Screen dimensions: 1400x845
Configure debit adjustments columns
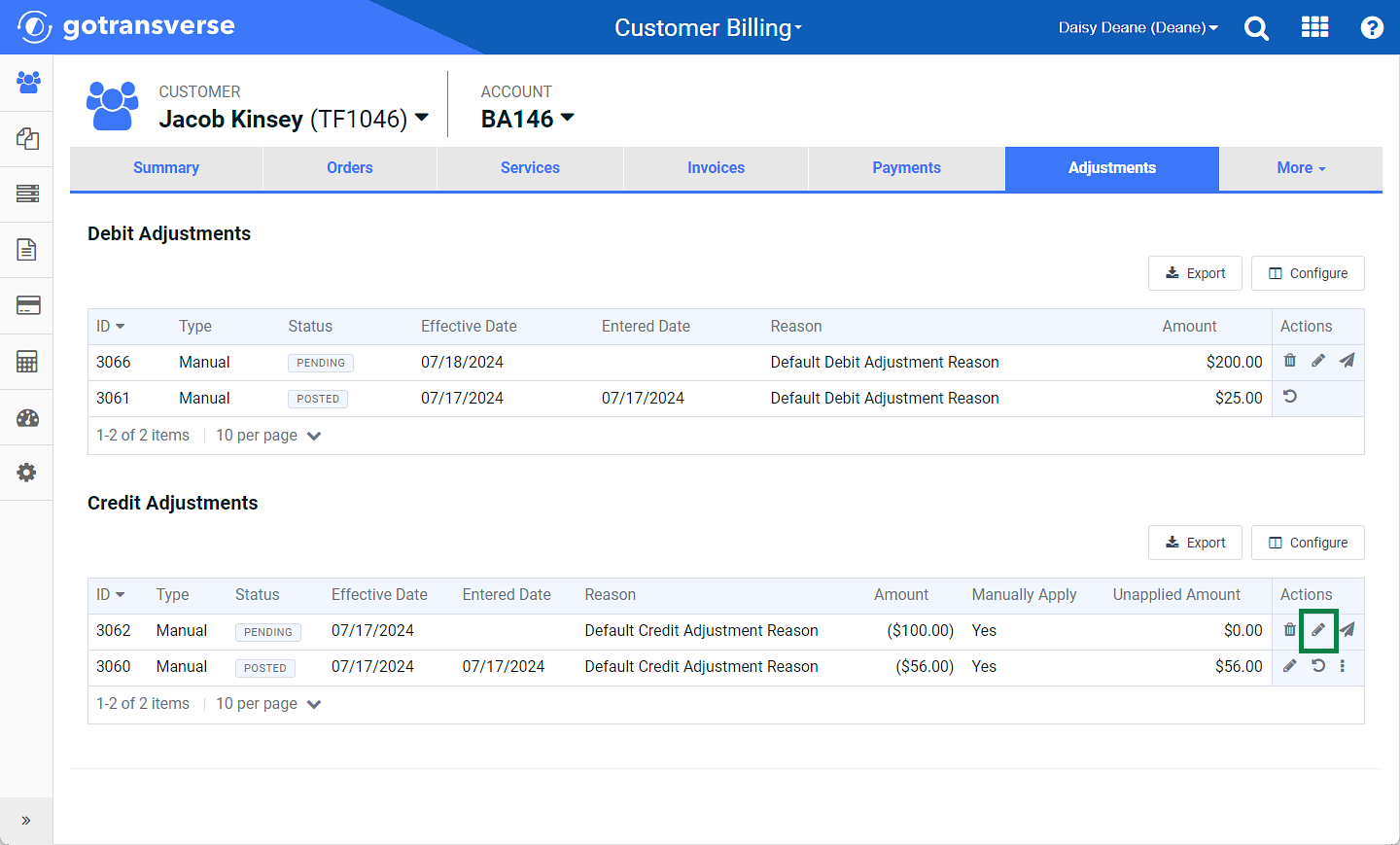pos(1308,273)
